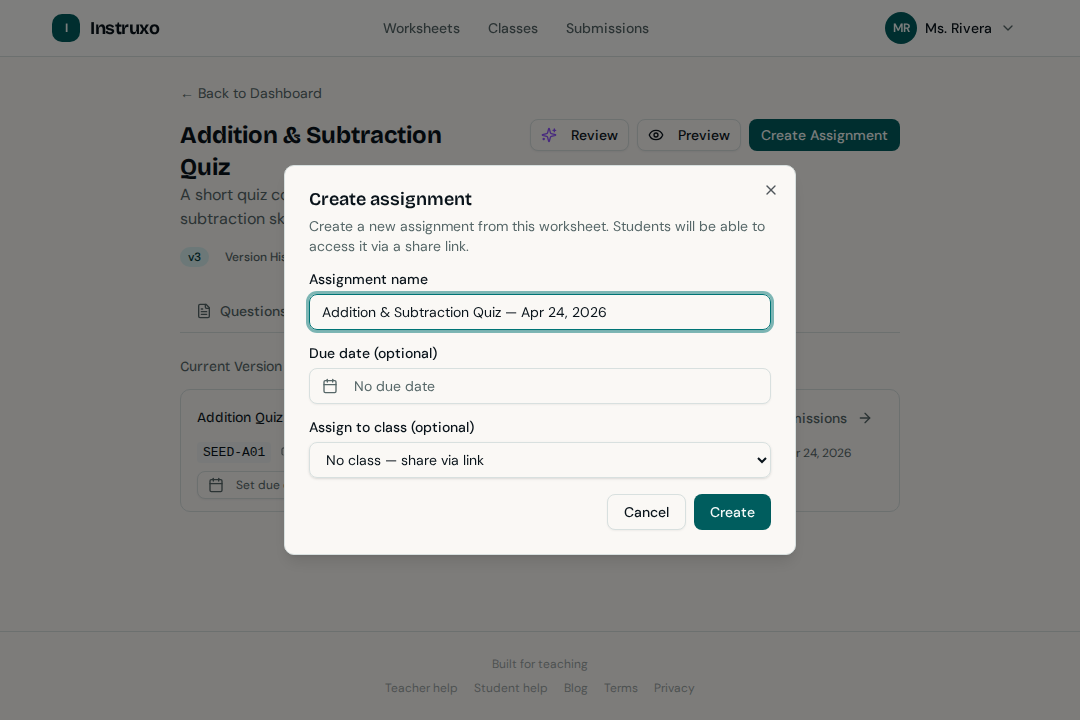This screenshot has width=1080, height=720.
Task: Follow the Back to Dashboard link
Action: click(250, 93)
